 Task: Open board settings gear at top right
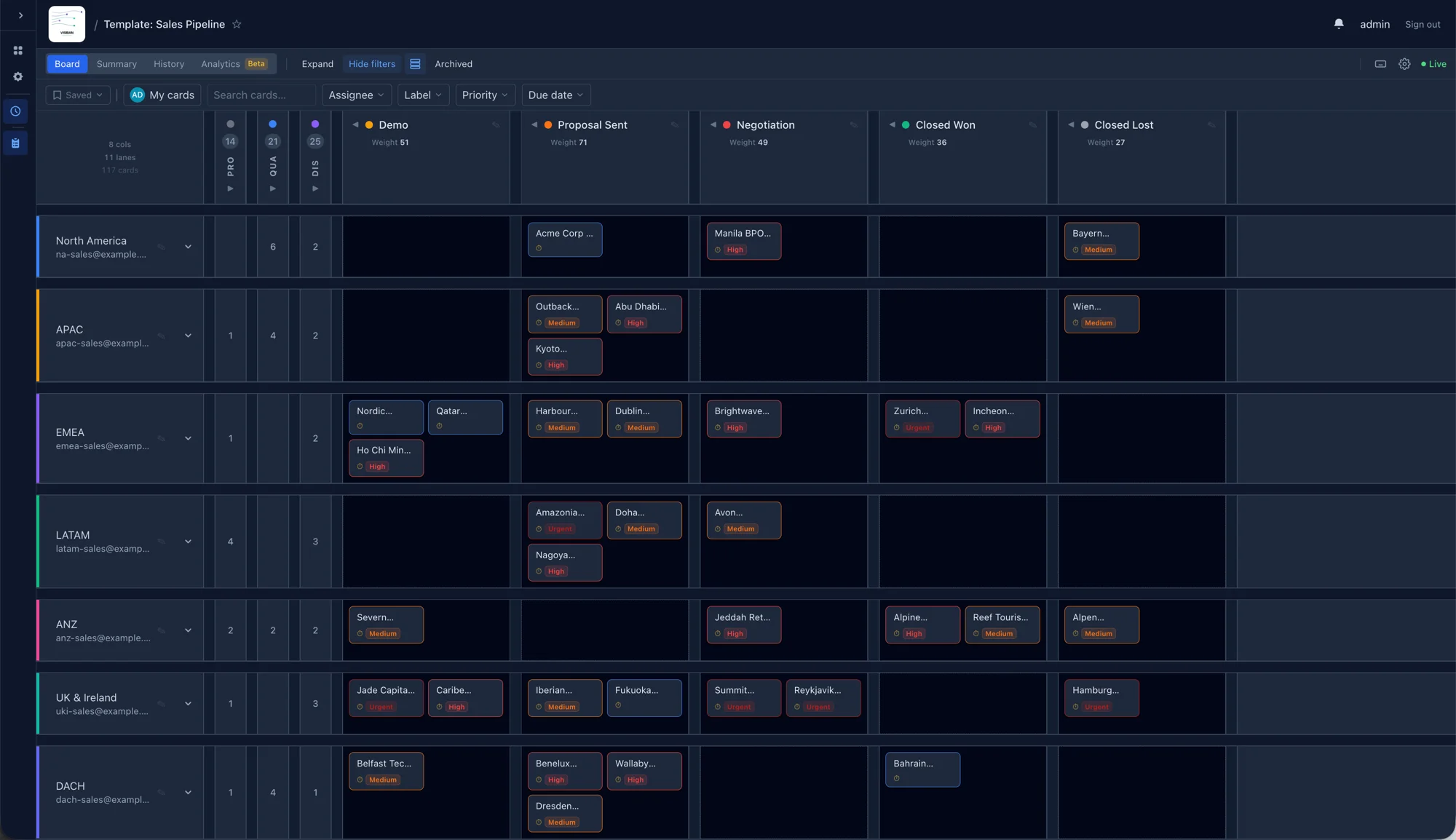(x=1404, y=64)
